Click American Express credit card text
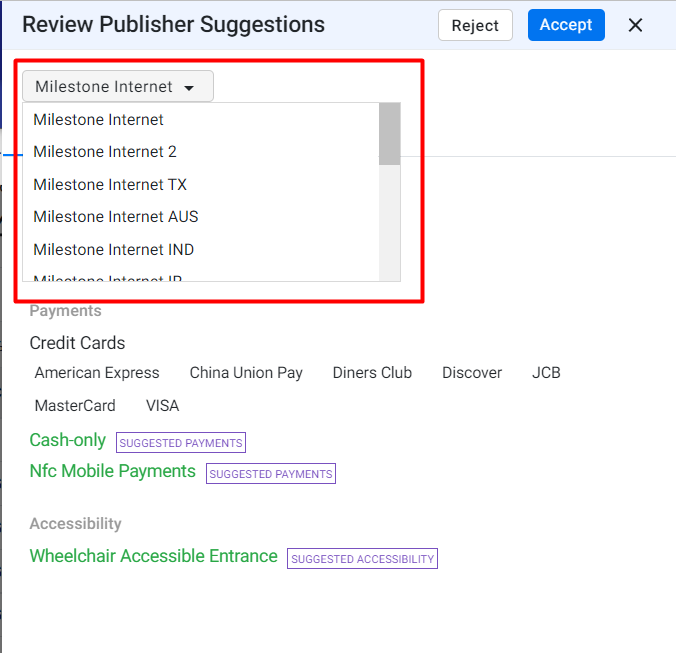Screen dimensions: 676x653 pos(97,373)
